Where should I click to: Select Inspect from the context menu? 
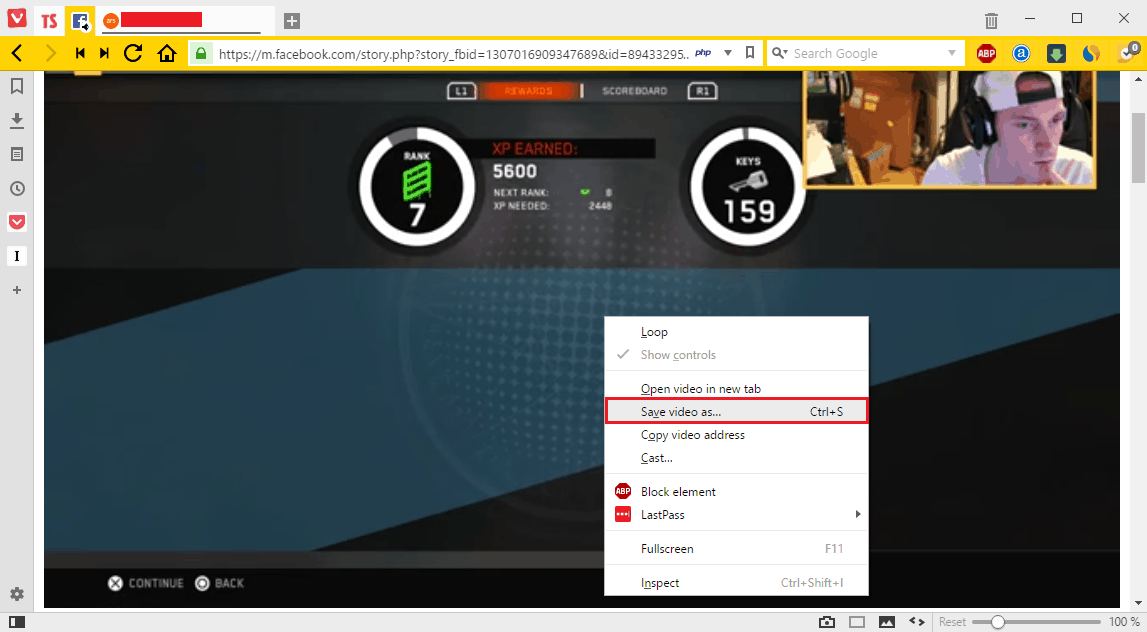[x=737, y=583]
